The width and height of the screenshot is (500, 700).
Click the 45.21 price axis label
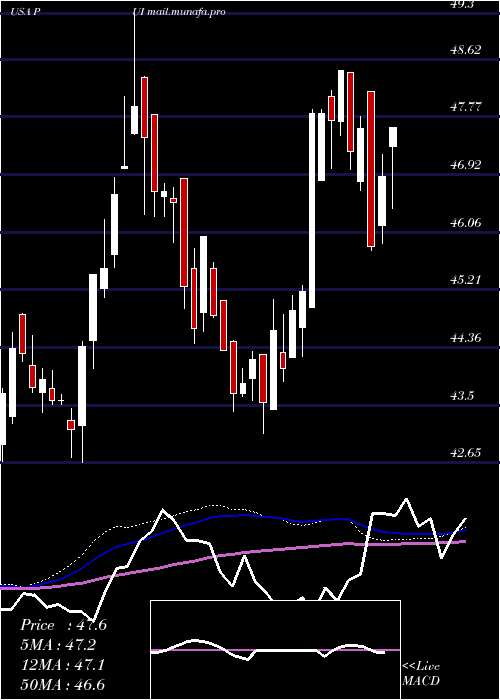[466, 280]
